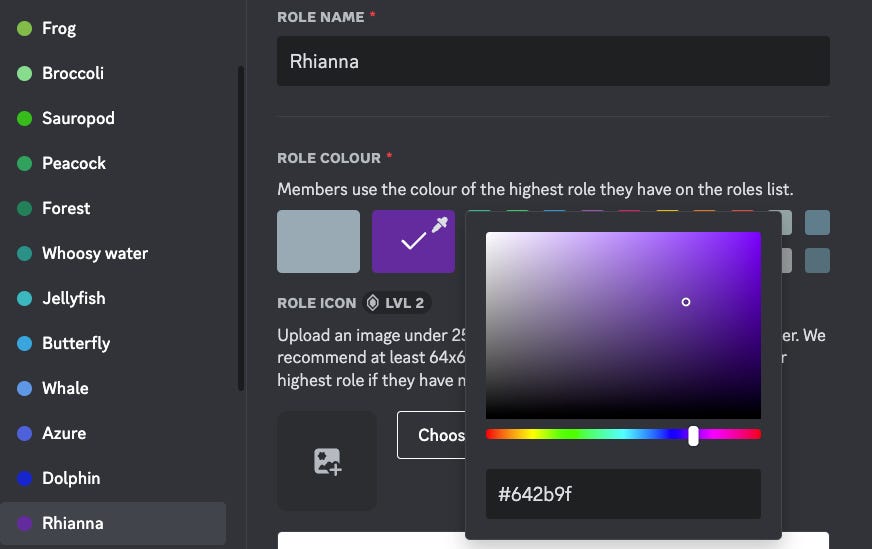
Task: Select the Peacock role
Action: click(113, 163)
